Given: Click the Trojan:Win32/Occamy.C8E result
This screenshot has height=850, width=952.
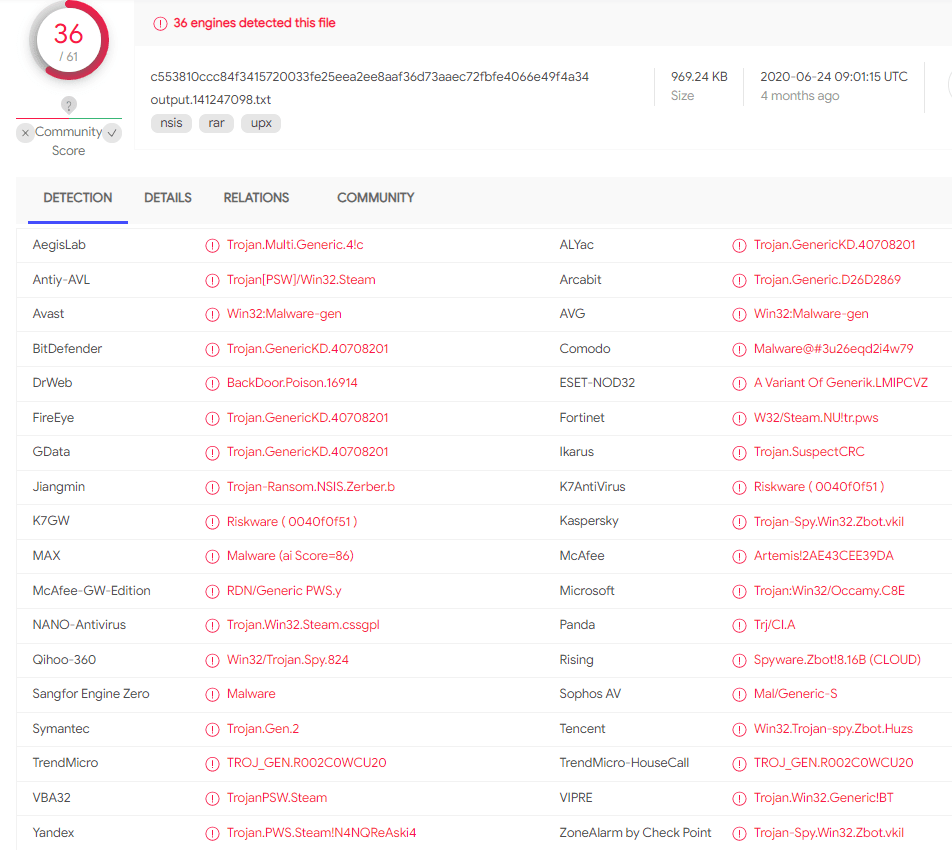Looking at the screenshot, I should coord(829,590).
